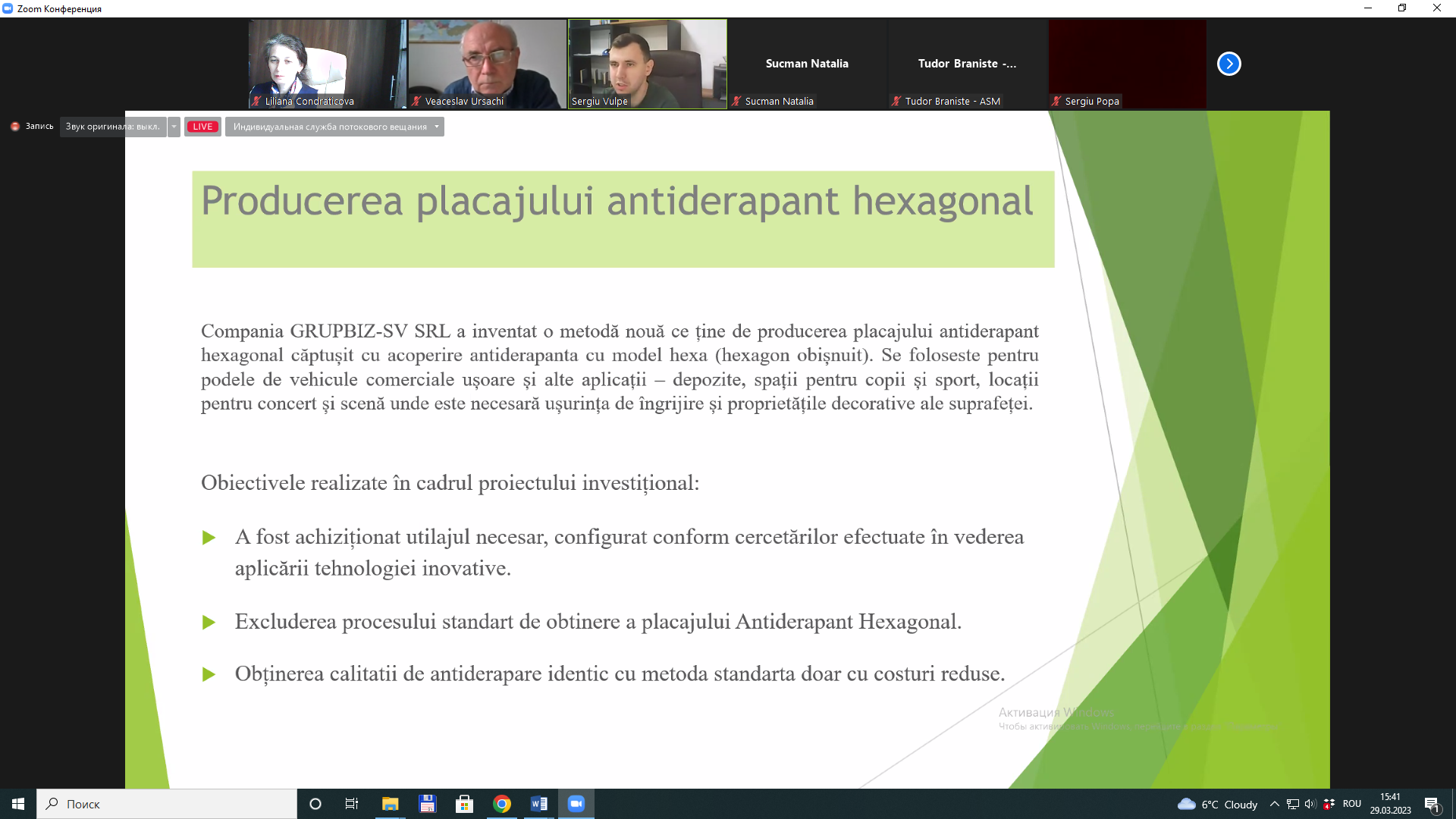Click slide title Producerea placajului antiderapant hexagonal
The height and width of the screenshot is (819, 1456).
point(617,202)
